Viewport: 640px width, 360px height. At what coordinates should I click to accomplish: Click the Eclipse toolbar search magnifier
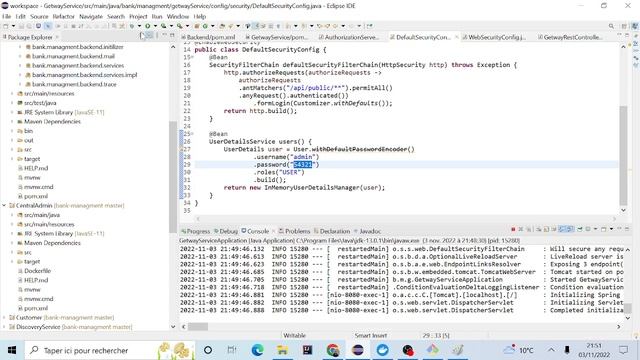coord(611,26)
